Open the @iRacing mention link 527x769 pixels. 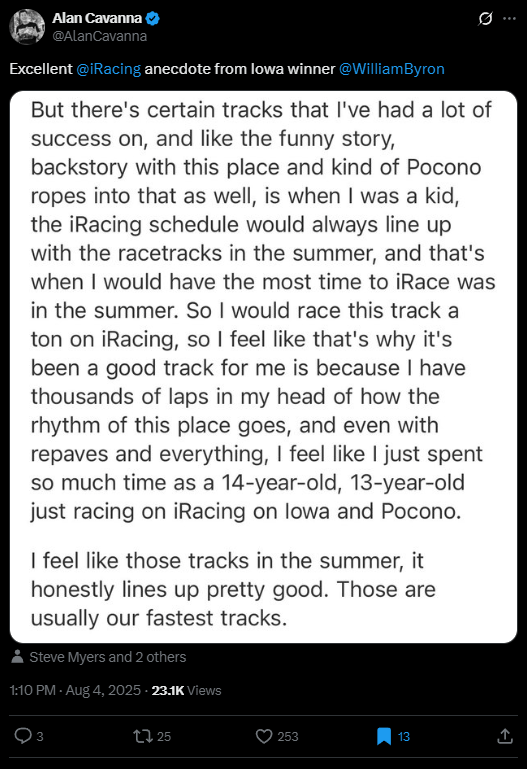(x=108, y=69)
